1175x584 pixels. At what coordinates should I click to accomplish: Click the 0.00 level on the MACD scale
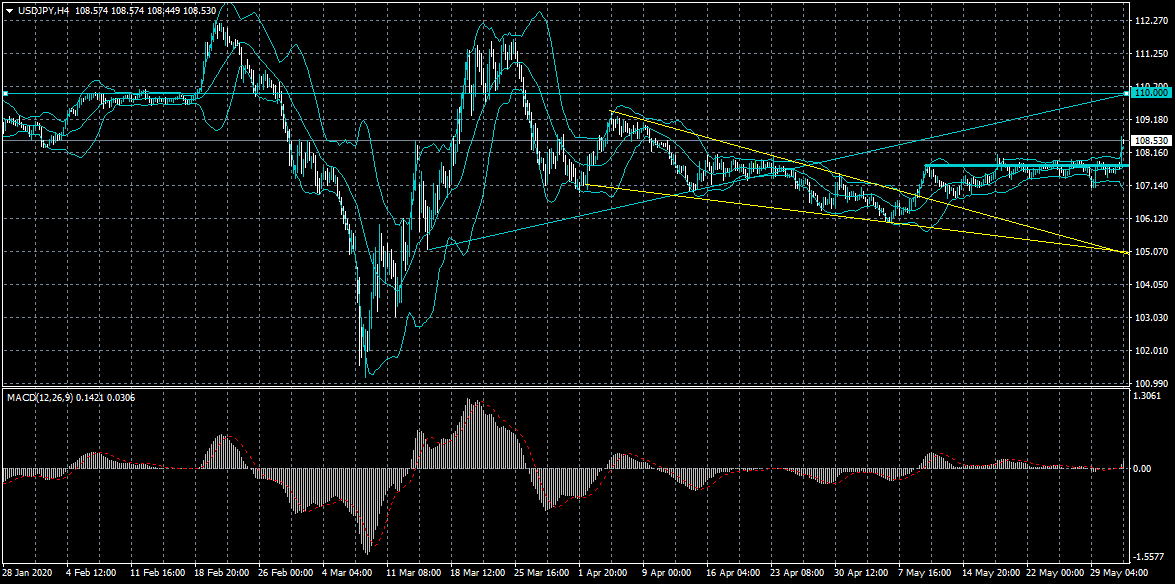click(1144, 469)
